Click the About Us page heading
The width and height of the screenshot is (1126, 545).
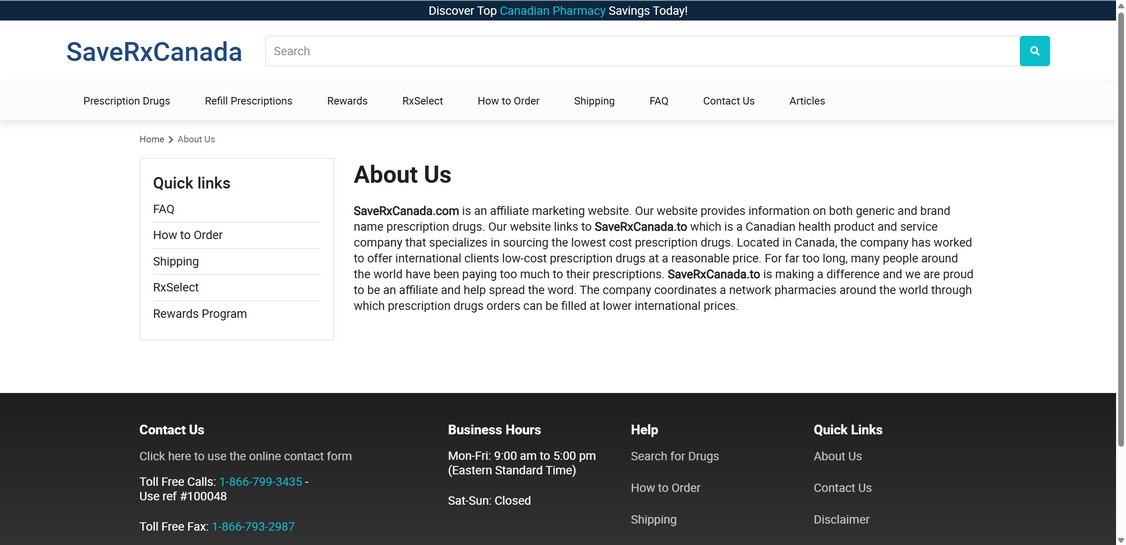pyautogui.click(x=402, y=174)
